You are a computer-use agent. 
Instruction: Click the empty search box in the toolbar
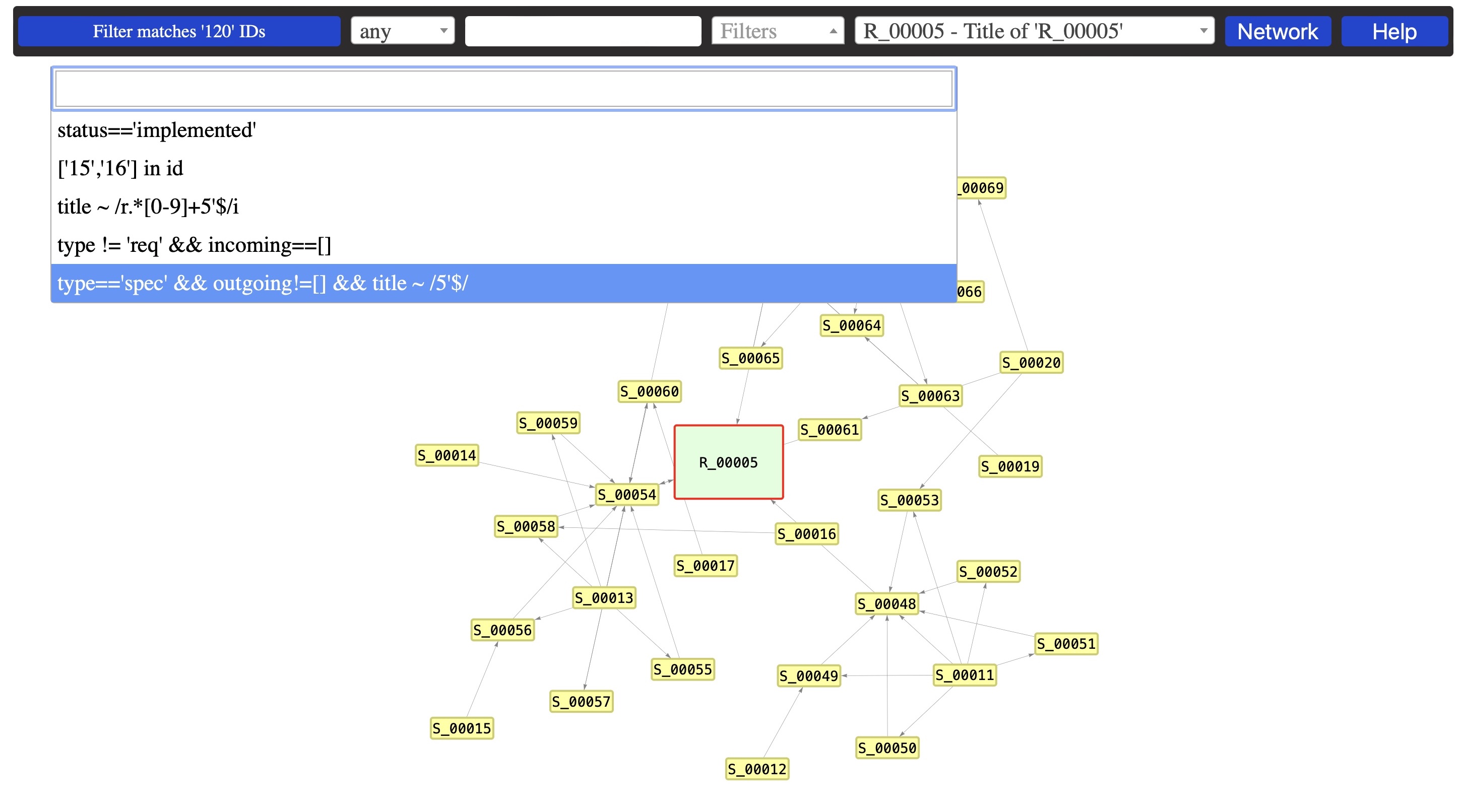tap(582, 31)
